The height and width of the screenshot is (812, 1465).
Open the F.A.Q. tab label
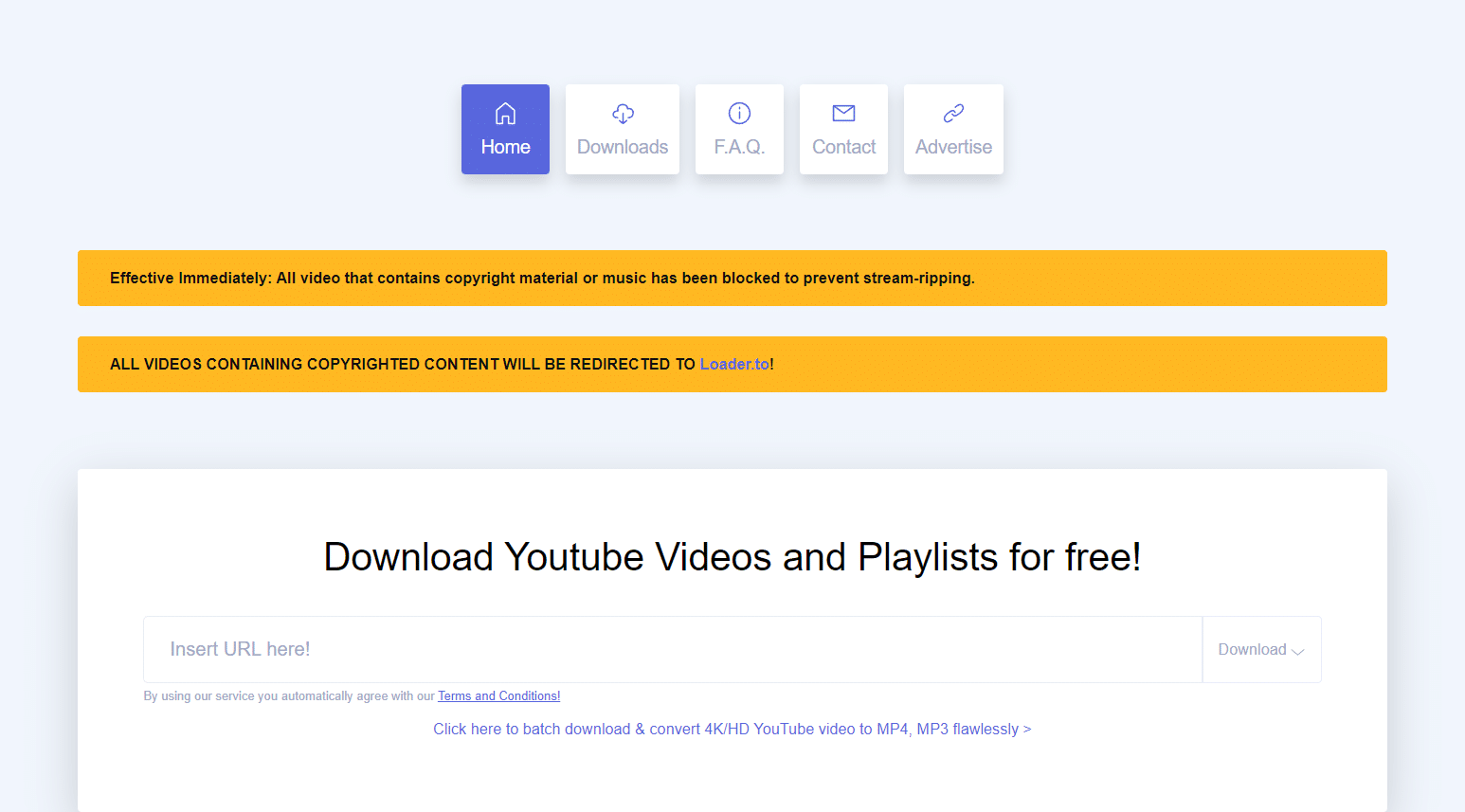(739, 147)
